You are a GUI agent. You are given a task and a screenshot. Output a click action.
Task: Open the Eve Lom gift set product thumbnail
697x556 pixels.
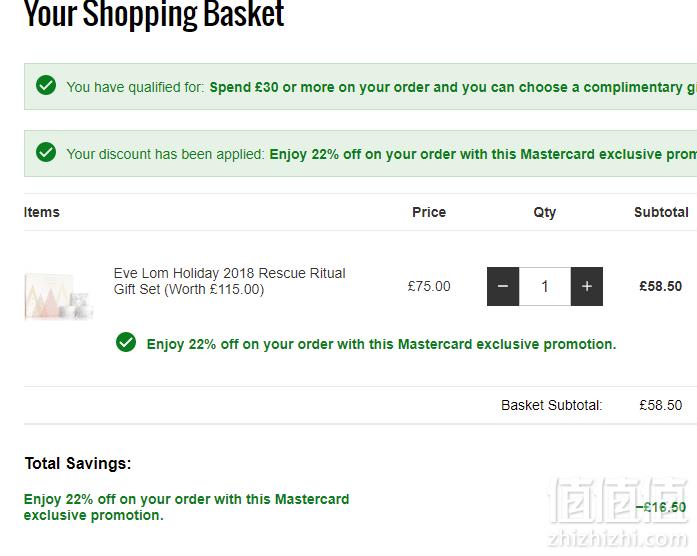[x=59, y=296]
